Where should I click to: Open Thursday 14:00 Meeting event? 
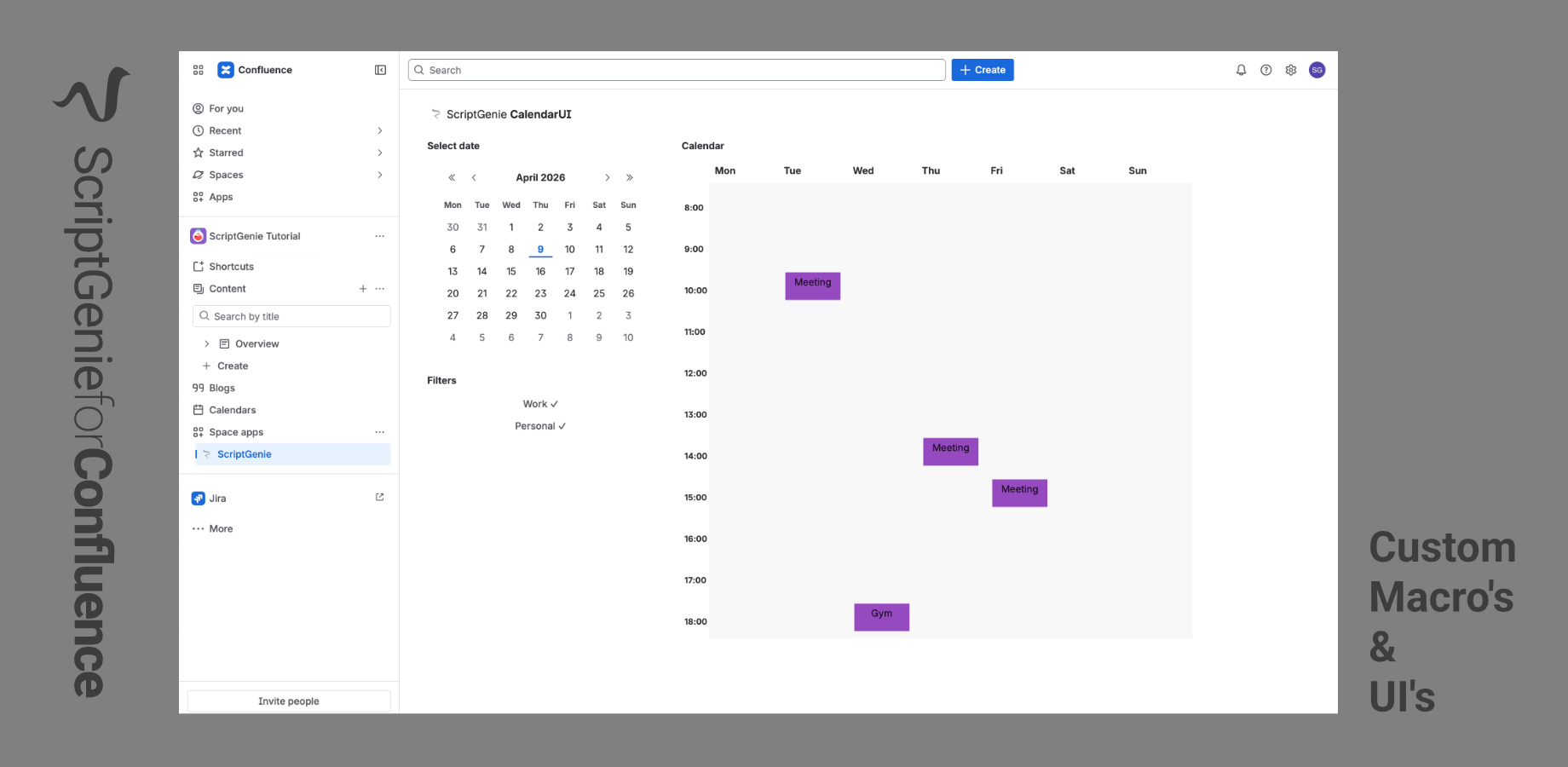pyautogui.click(x=951, y=452)
